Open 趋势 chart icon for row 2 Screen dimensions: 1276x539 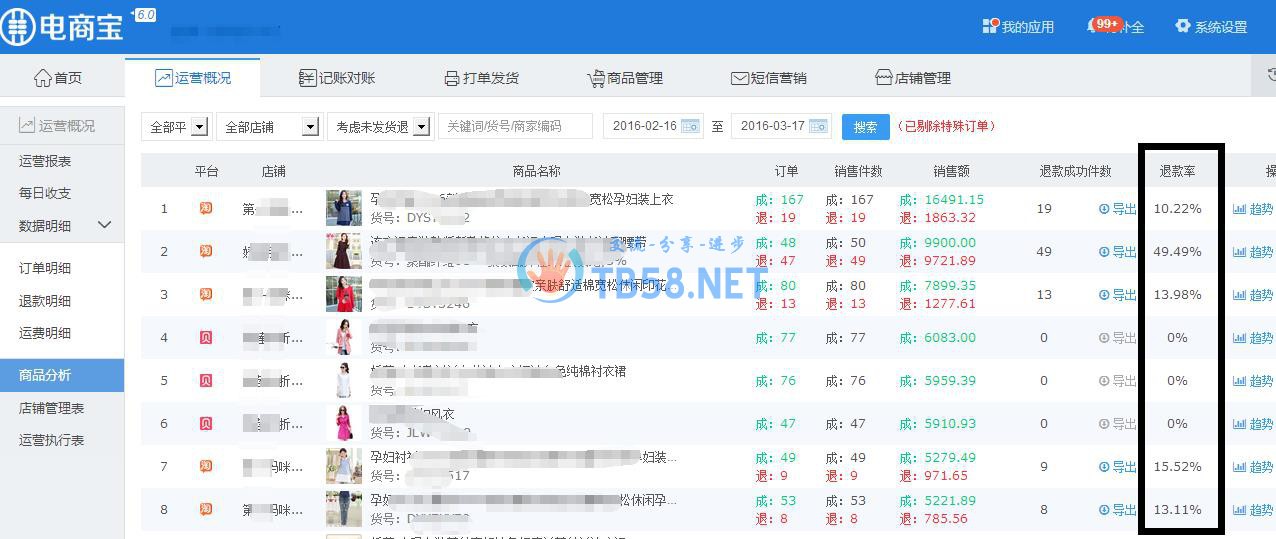click(1240, 252)
